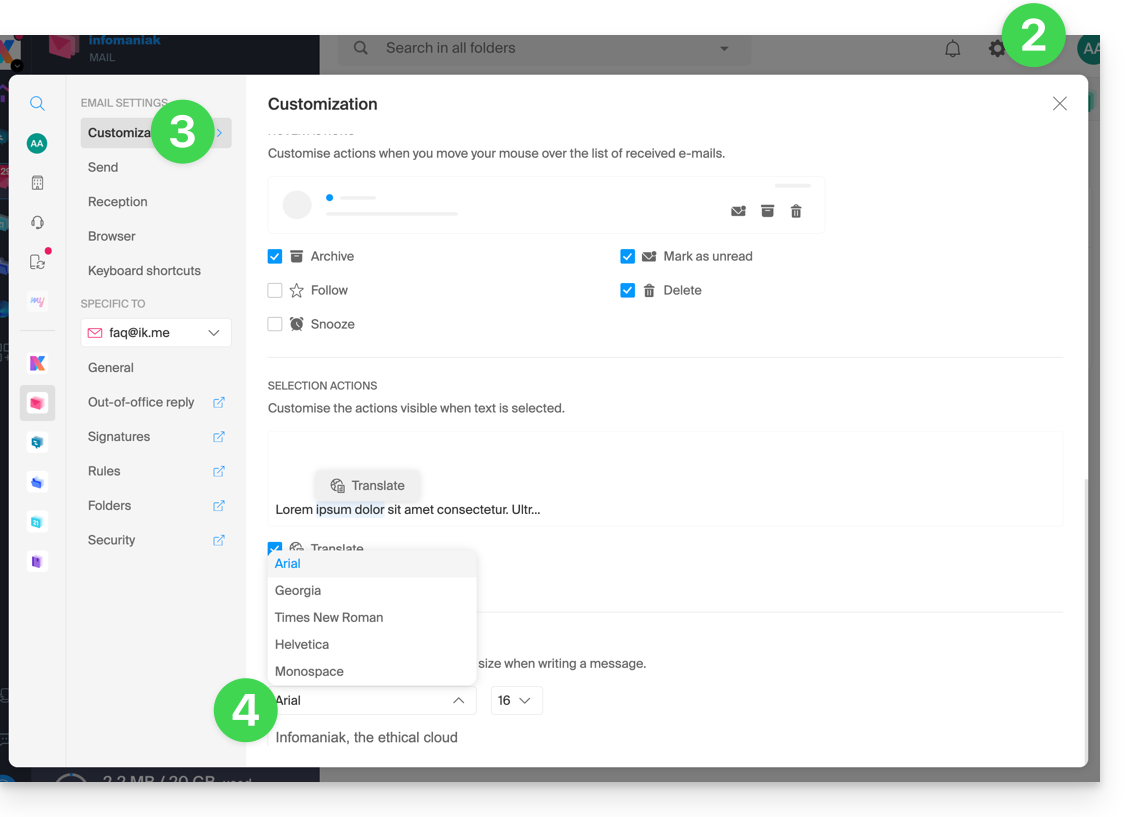1135x817 pixels.
Task: Open the AA account avatar in sidebar
Action: coord(37,143)
